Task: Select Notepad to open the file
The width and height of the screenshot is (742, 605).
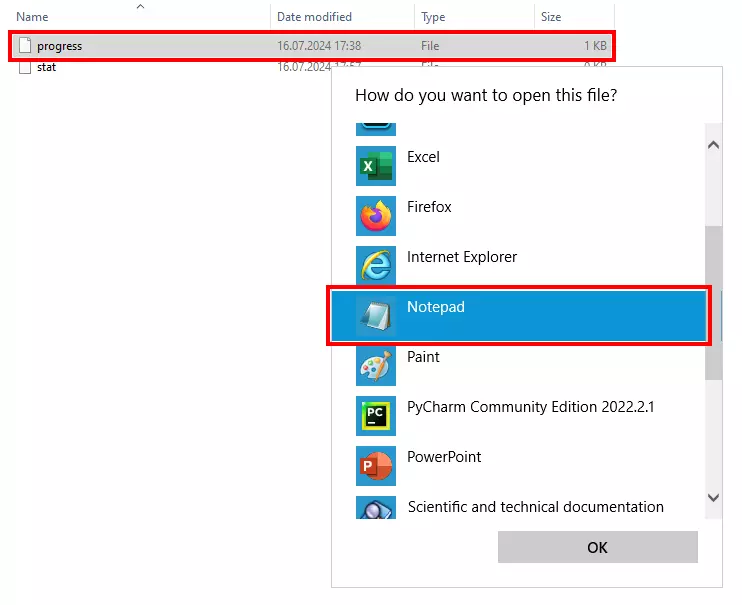Action: [518, 316]
